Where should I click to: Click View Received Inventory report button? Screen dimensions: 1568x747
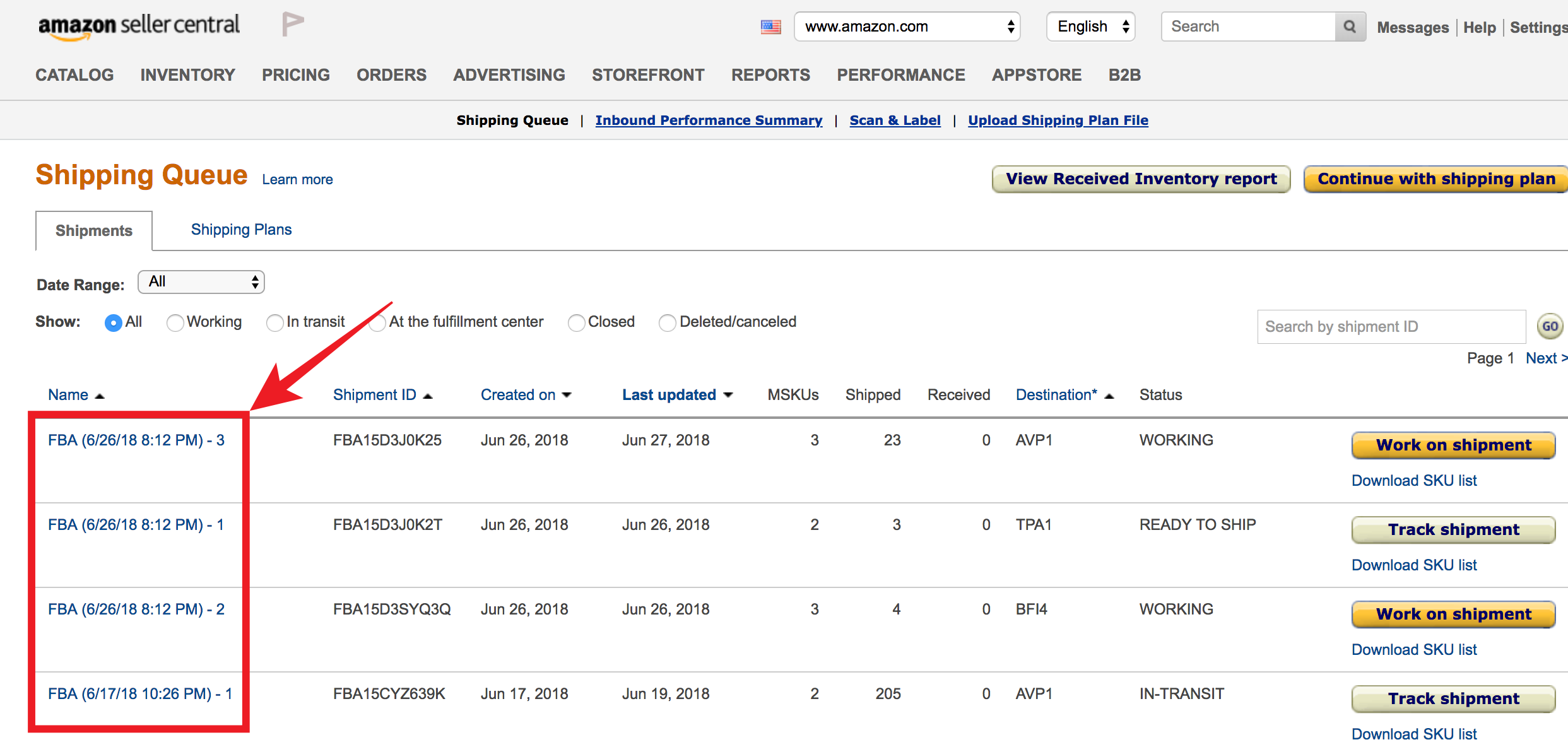tap(1141, 179)
